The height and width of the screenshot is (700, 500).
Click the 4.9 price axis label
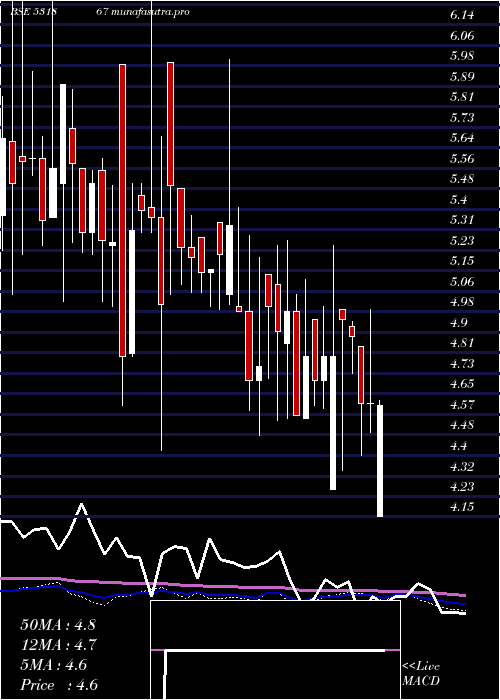(x=458, y=323)
